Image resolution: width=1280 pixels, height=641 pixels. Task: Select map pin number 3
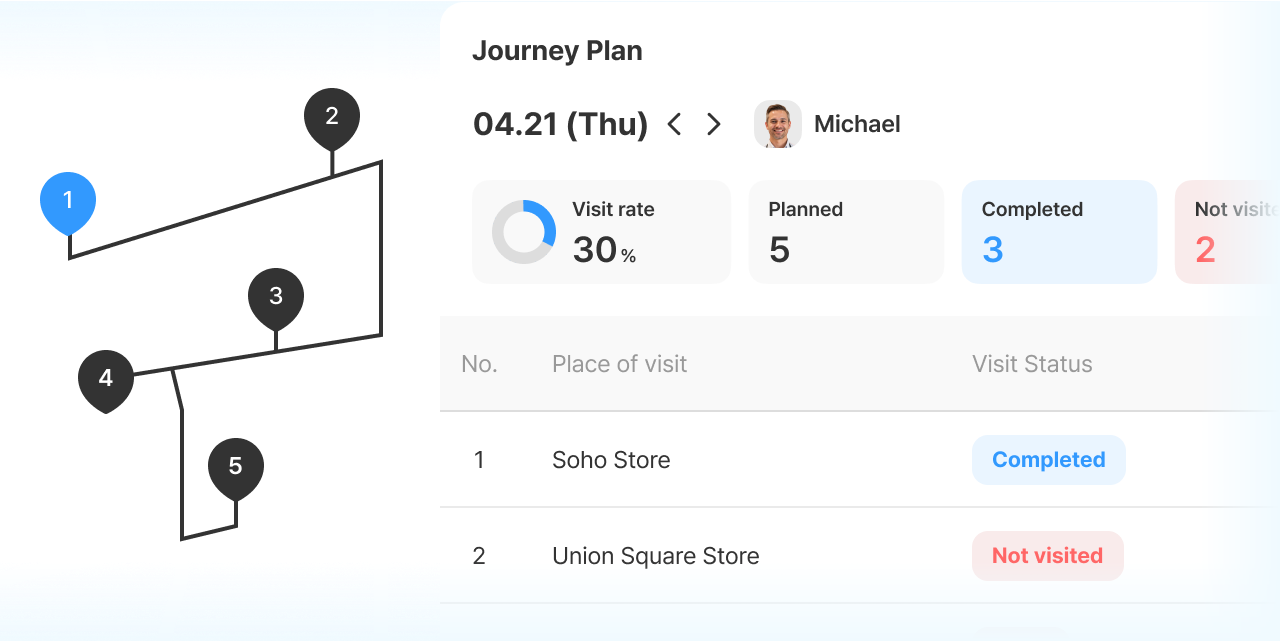(x=276, y=298)
